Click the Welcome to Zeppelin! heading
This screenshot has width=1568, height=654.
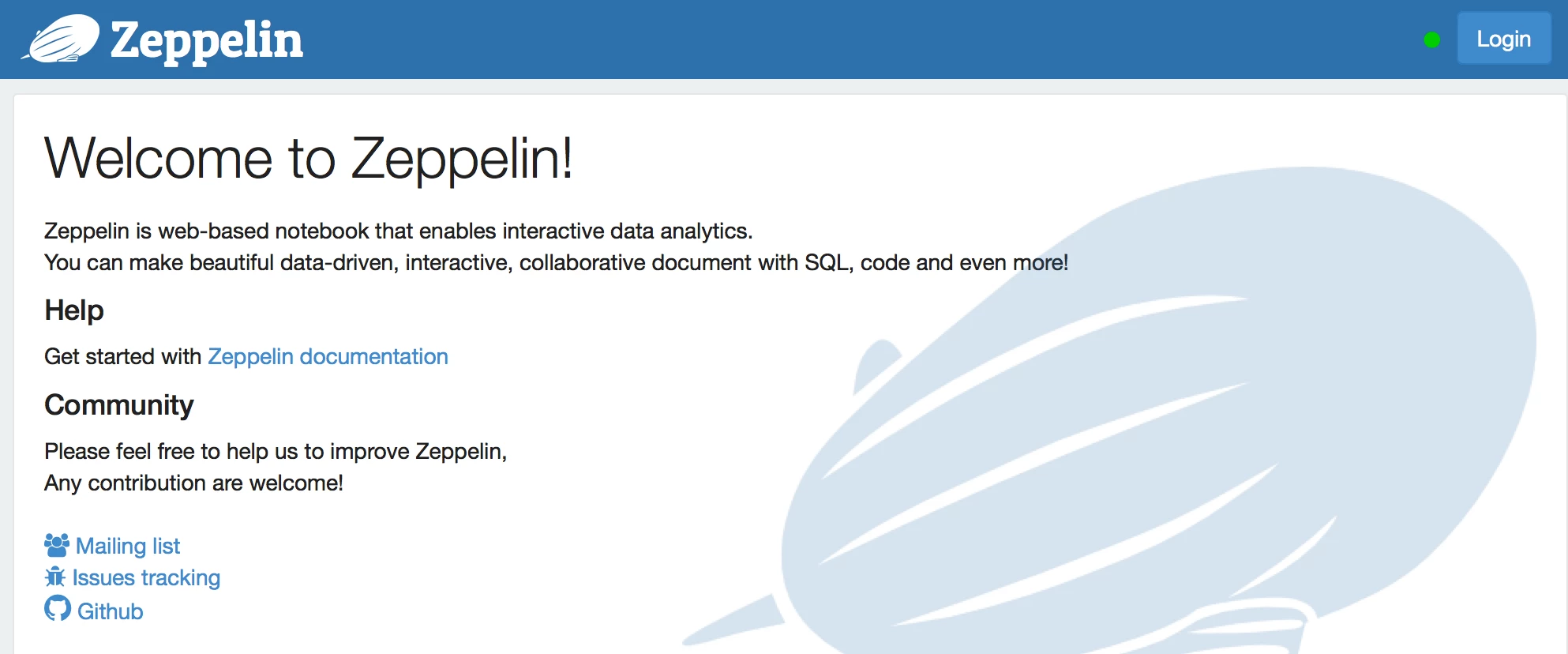tap(309, 159)
